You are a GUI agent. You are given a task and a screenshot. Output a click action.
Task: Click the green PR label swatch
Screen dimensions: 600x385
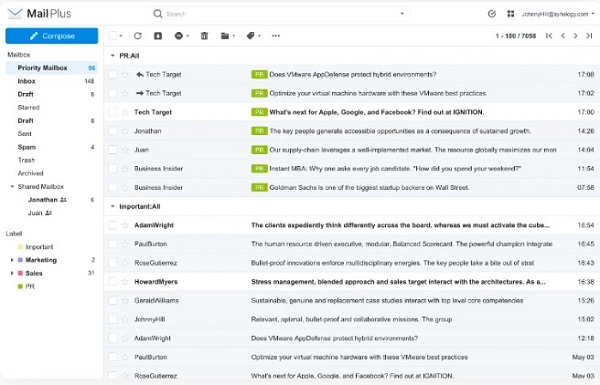[x=20, y=286]
